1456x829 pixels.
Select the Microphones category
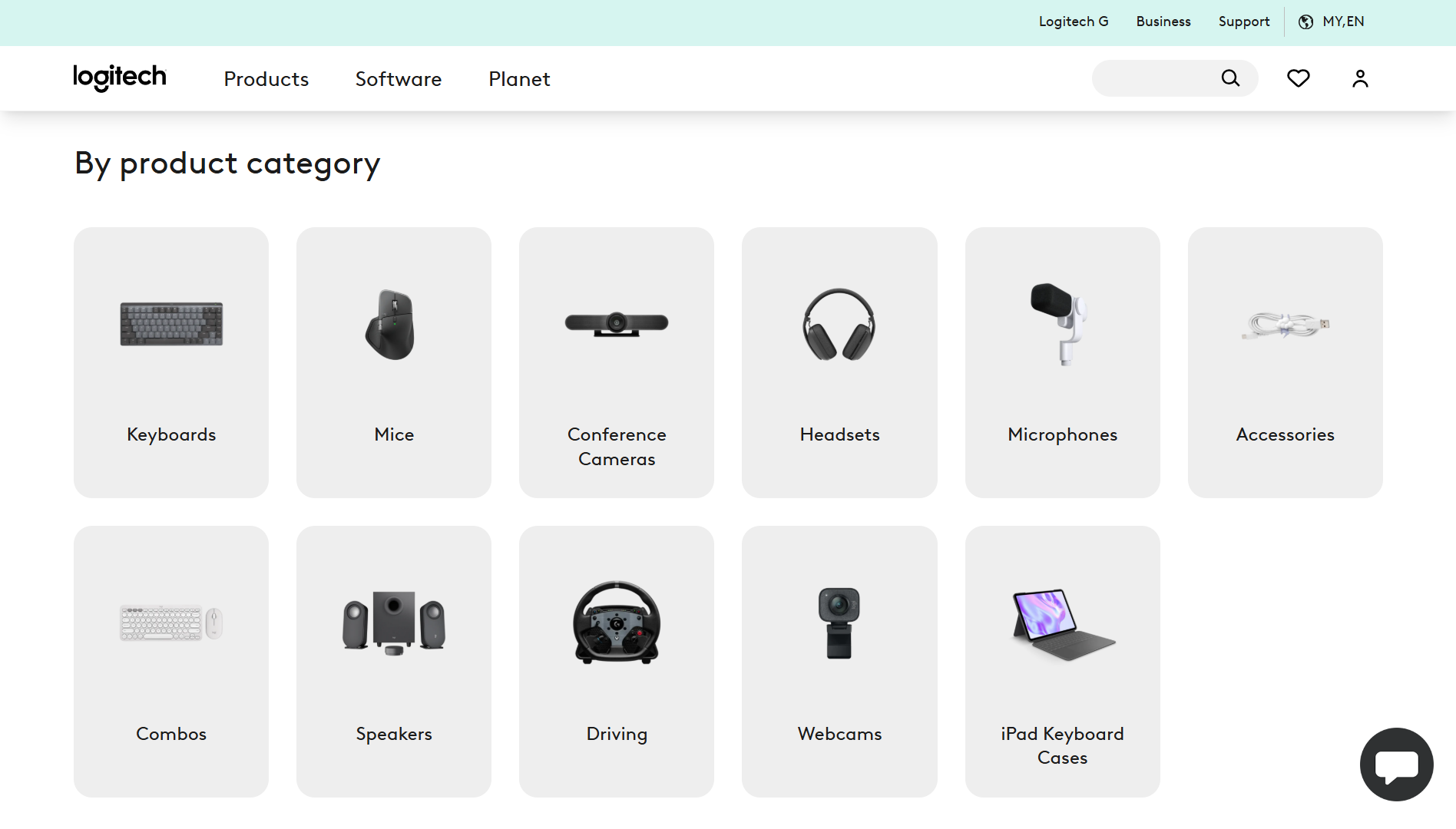point(1062,362)
